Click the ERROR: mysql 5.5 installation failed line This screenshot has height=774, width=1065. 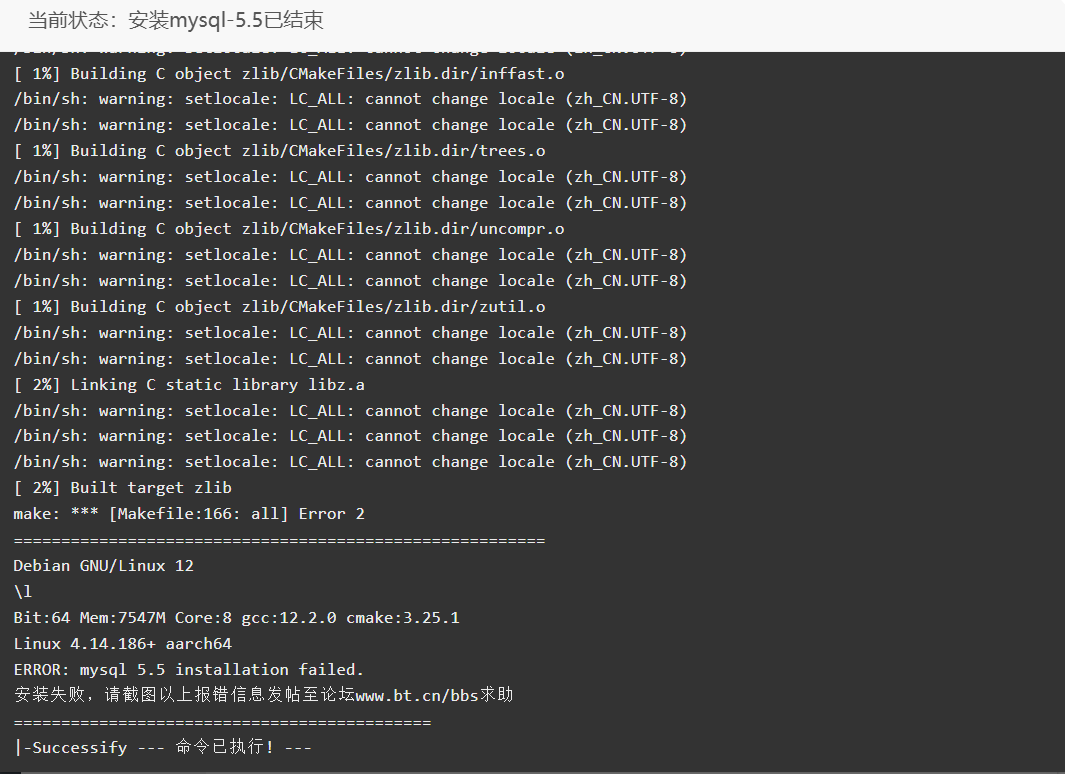[189, 669]
